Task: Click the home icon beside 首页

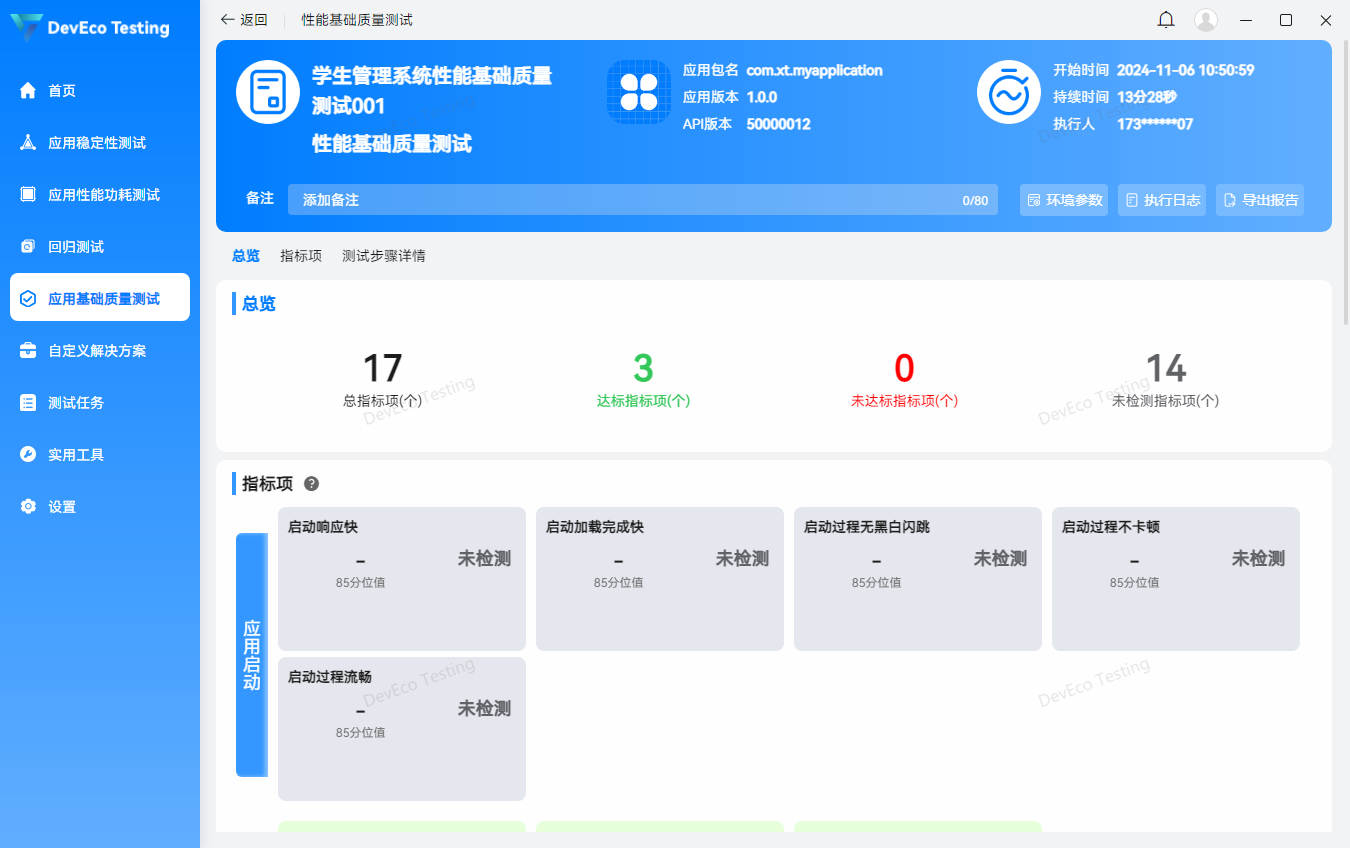Action: [x=28, y=91]
